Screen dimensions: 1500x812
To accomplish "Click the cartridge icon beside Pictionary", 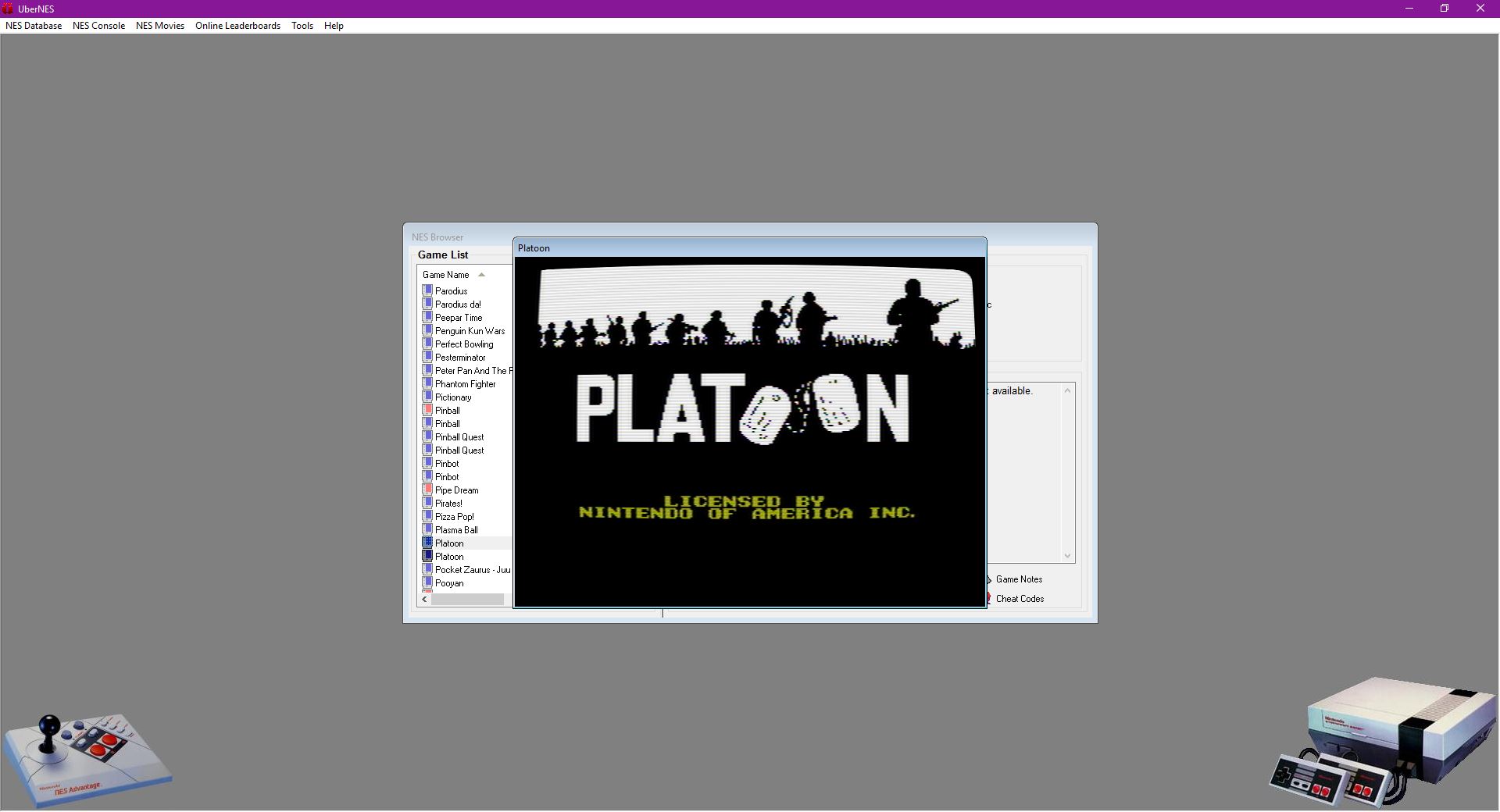I will point(427,397).
